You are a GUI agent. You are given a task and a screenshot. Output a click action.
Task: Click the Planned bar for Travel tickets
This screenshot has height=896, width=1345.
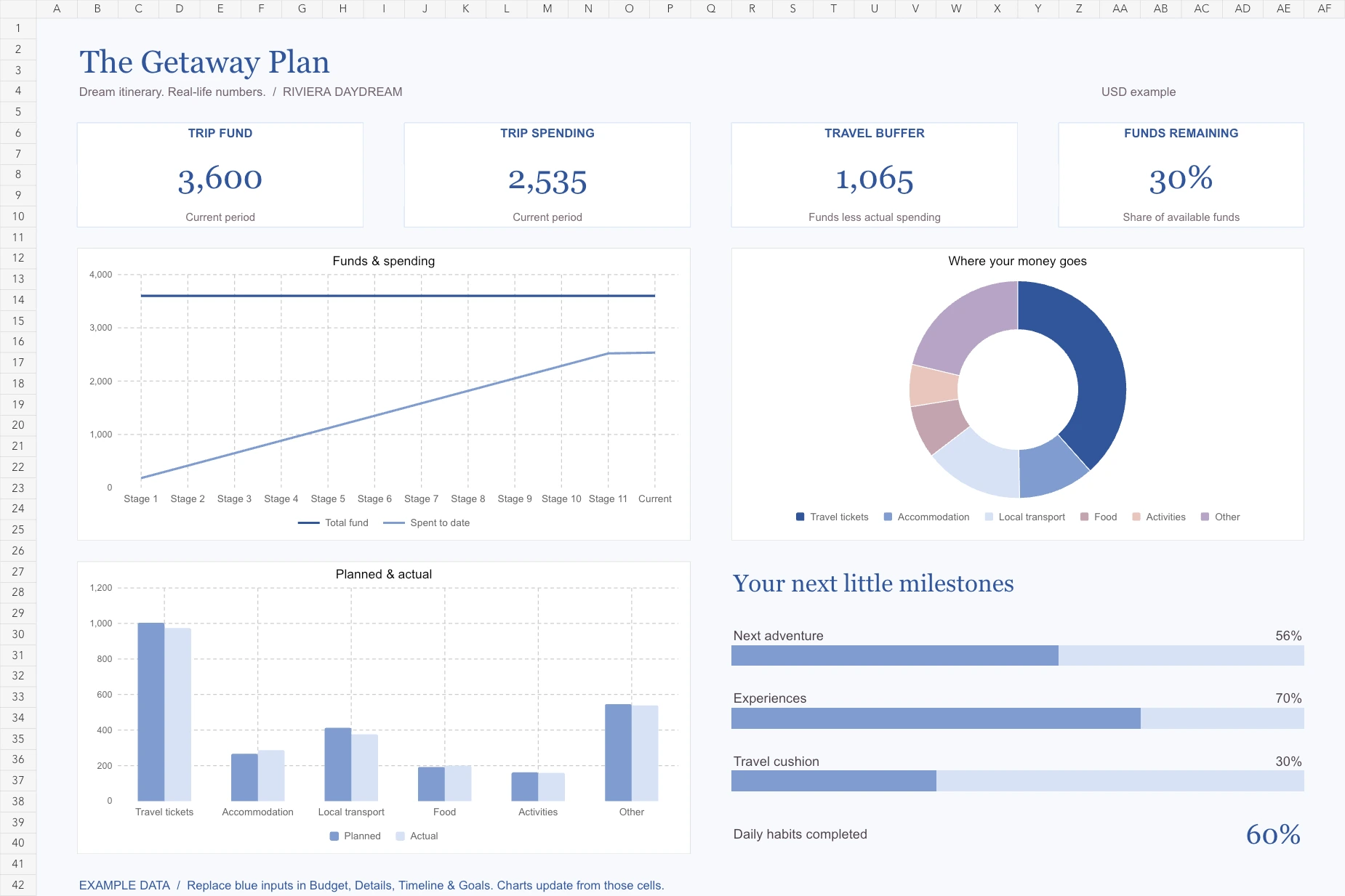click(x=151, y=712)
